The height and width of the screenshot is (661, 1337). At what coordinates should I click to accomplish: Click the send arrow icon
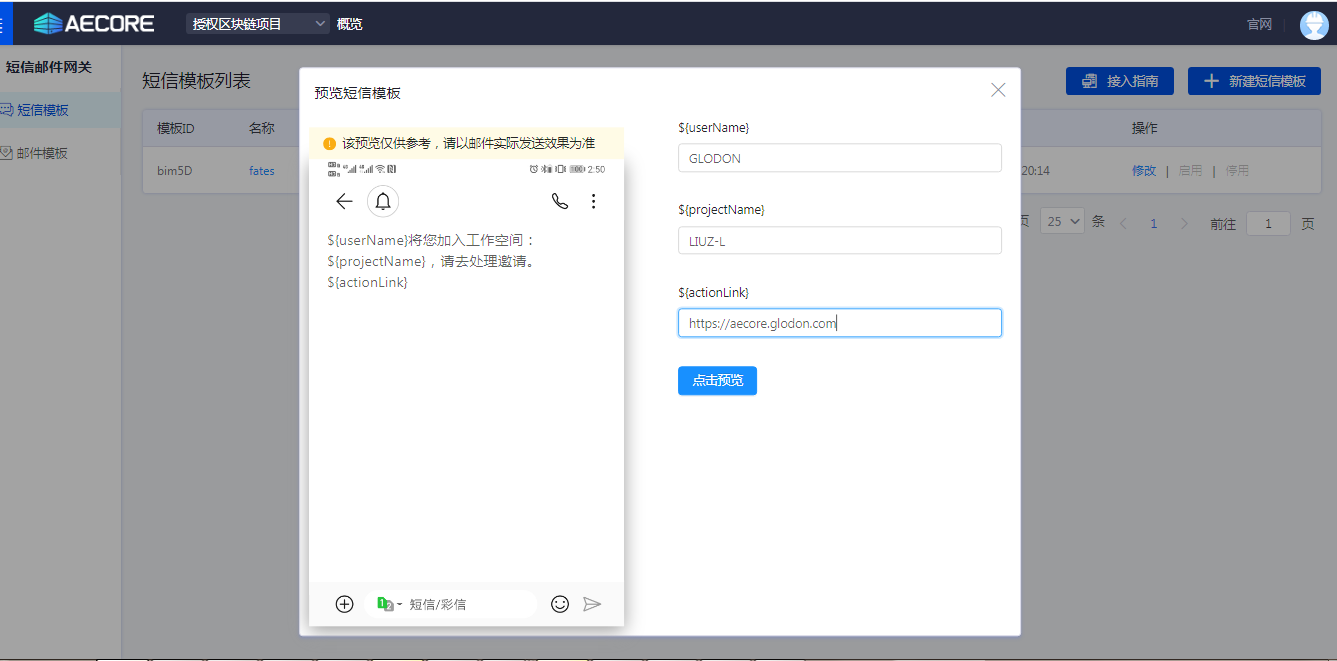point(592,604)
